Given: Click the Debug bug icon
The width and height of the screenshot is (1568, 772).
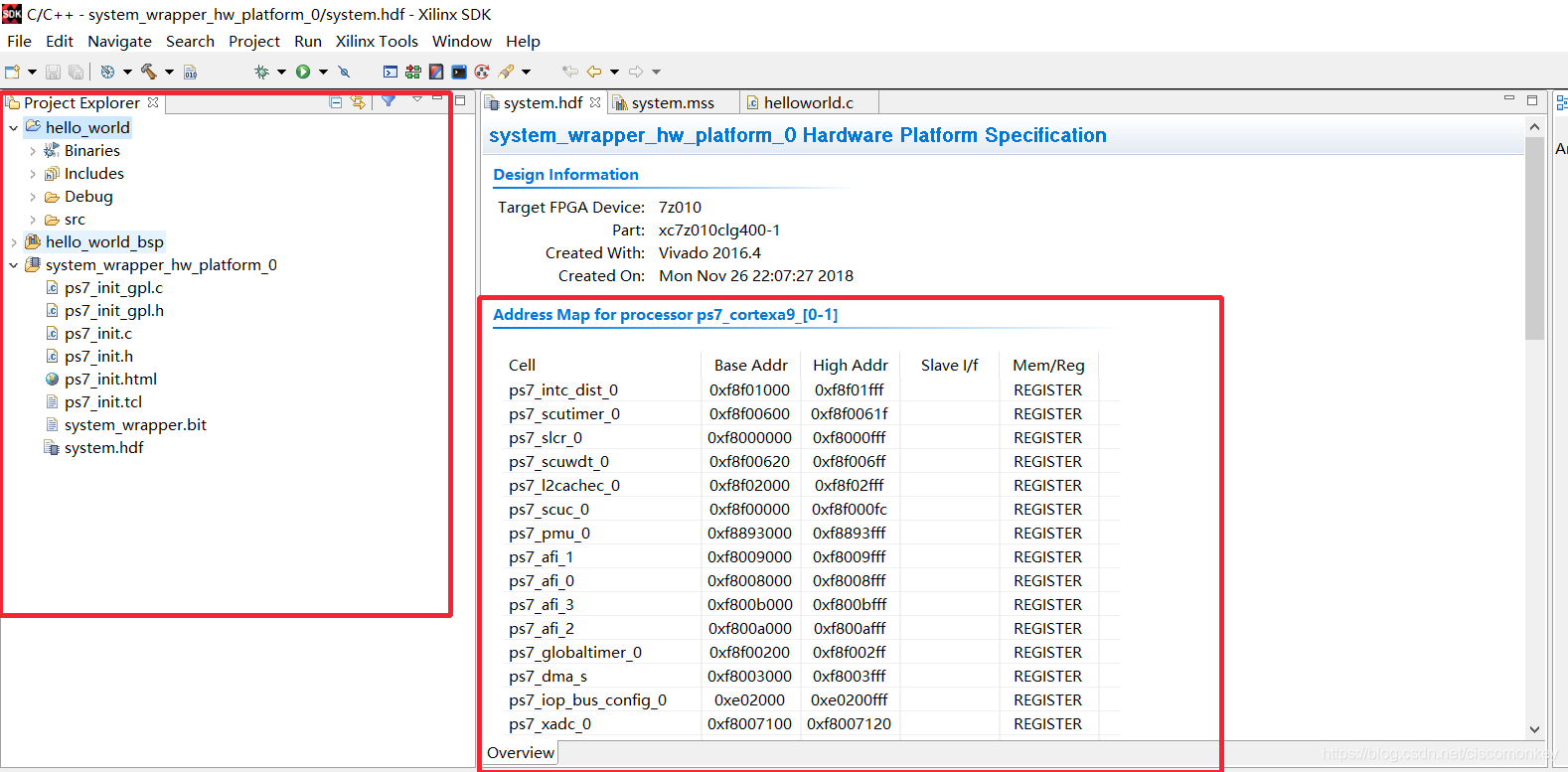Looking at the screenshot, I should point(261,72).
